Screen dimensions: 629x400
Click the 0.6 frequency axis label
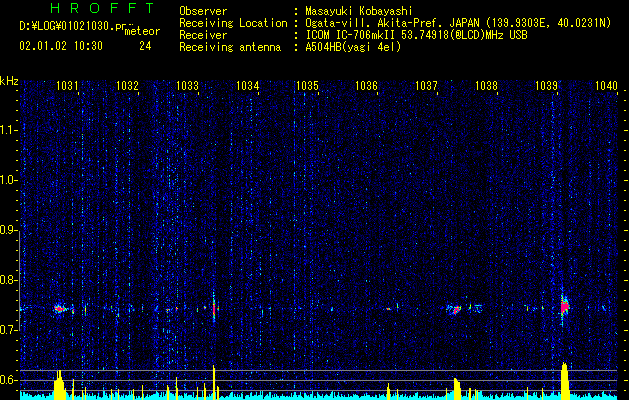coord(8,380)
